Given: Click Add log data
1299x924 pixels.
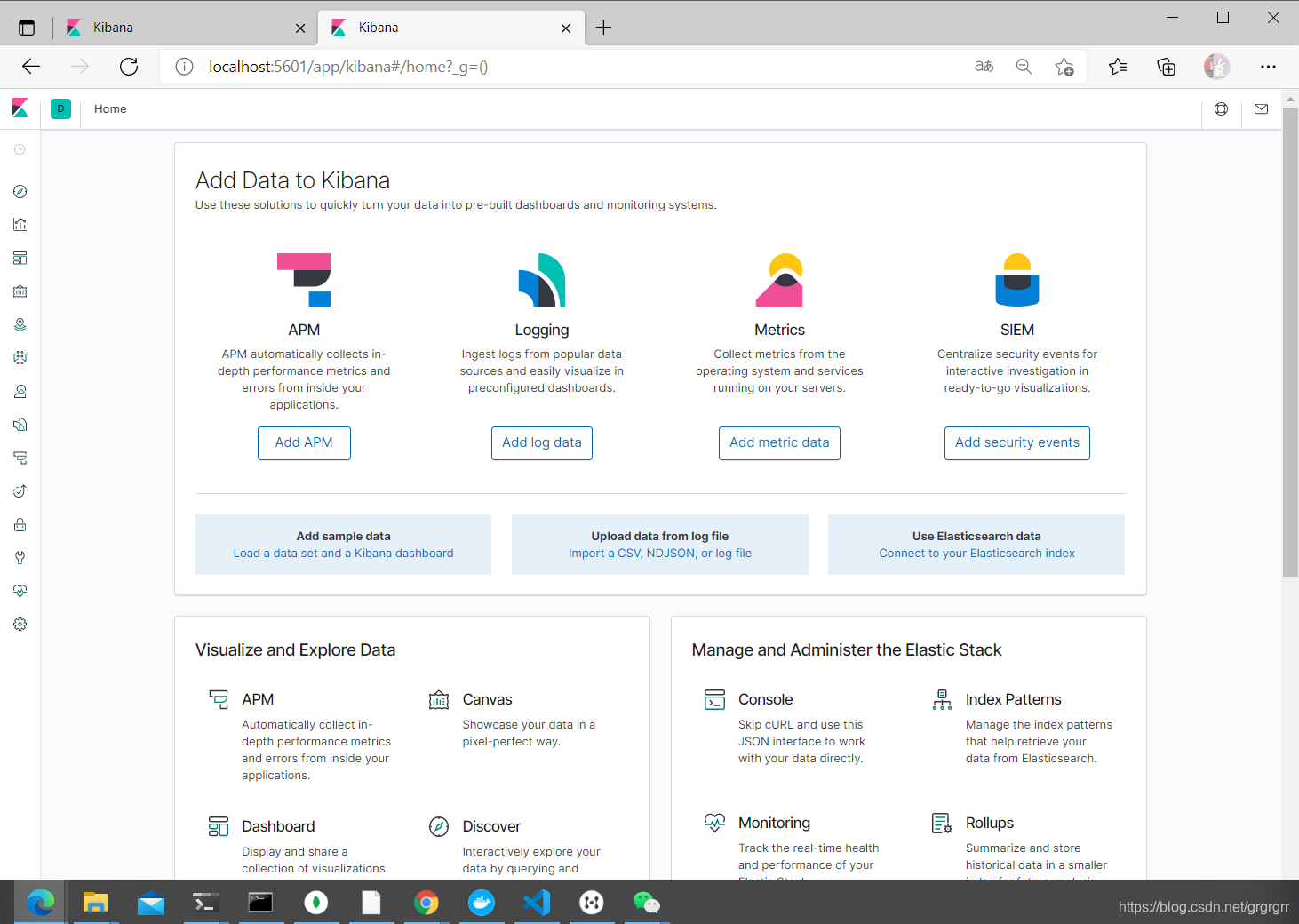Looking at the screenshot, I should point(542,442).
